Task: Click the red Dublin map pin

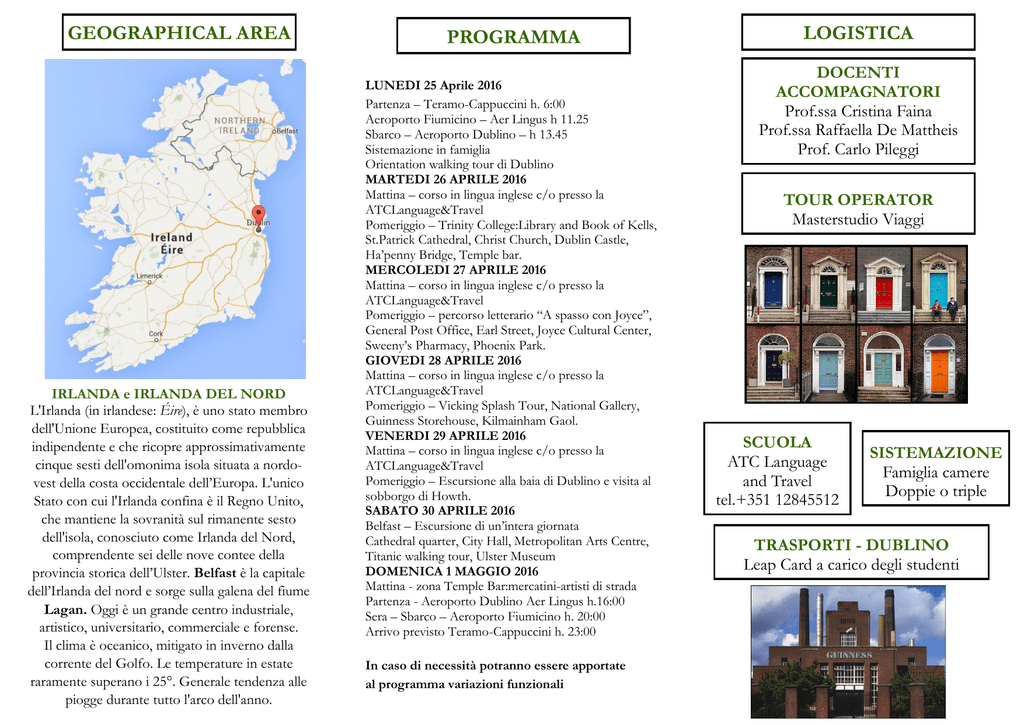Action: (x=259, y=218)
